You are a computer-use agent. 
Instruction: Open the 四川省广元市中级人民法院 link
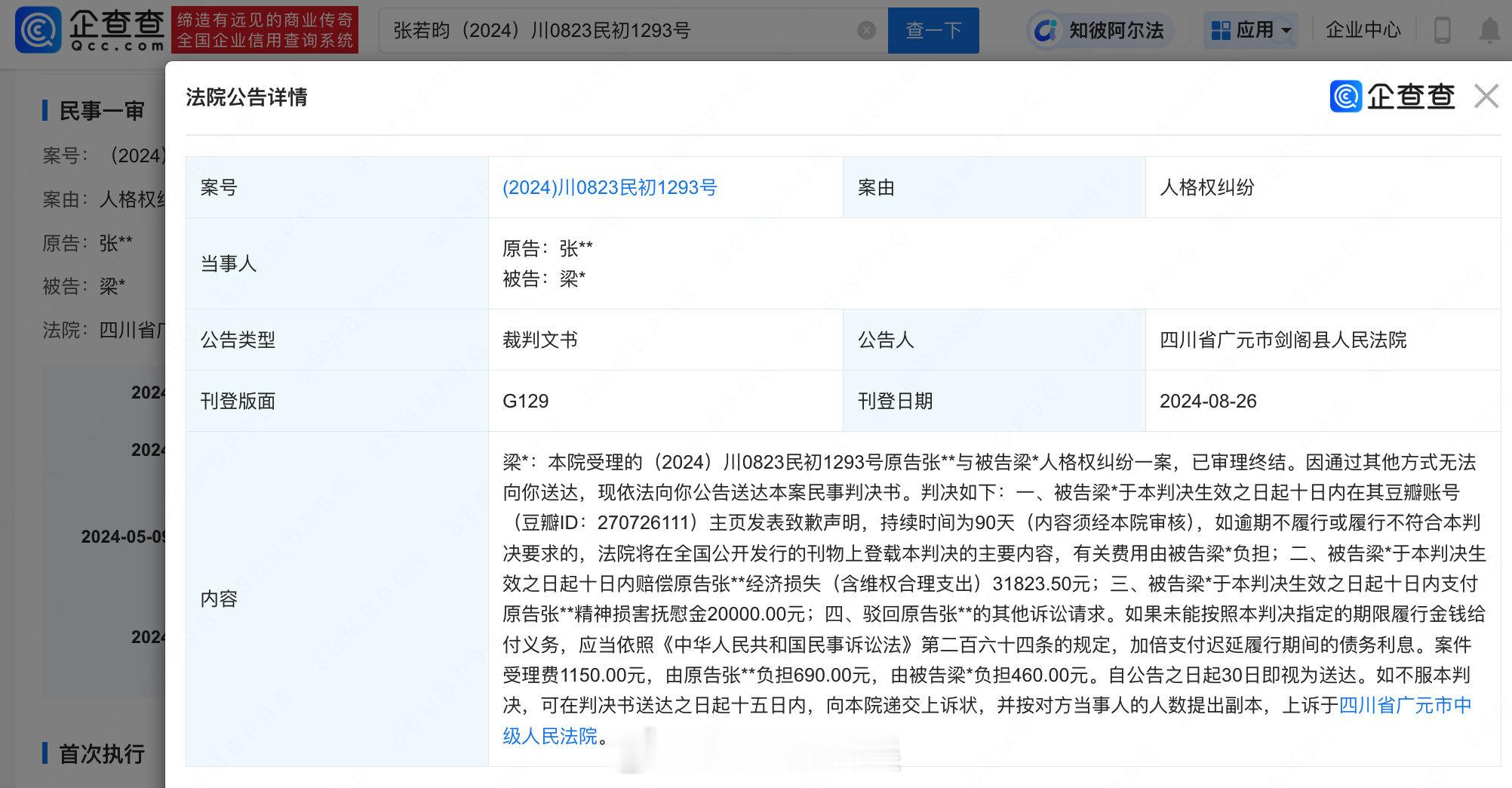pos(988,720)
